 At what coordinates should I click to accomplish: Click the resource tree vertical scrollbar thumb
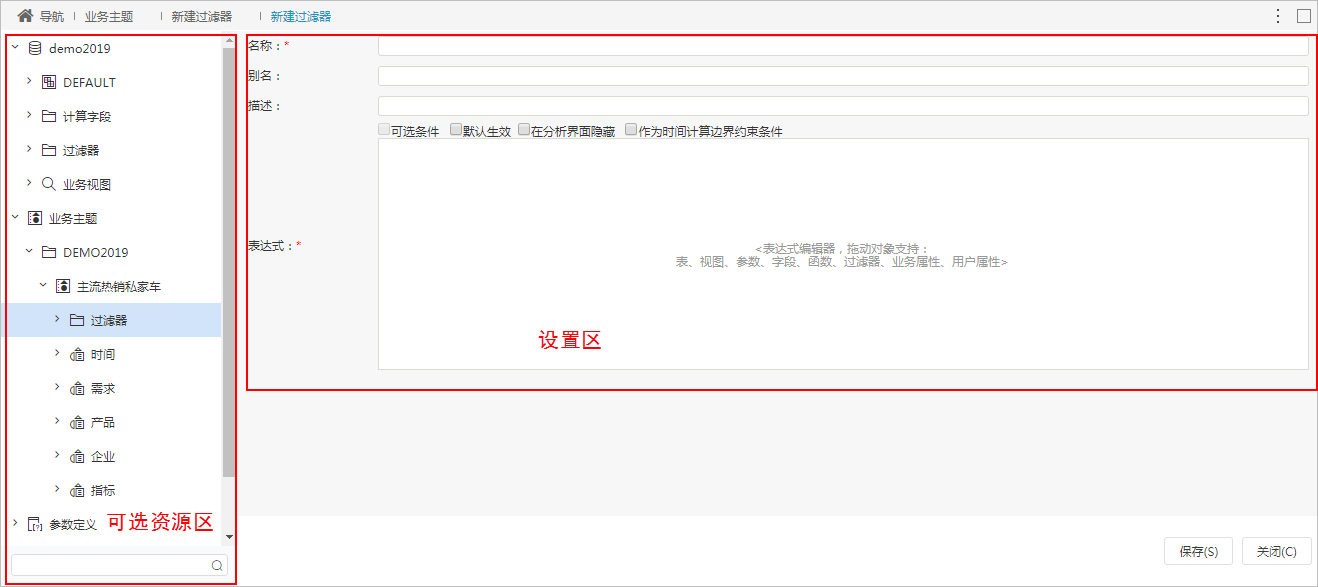click(229, 261)
